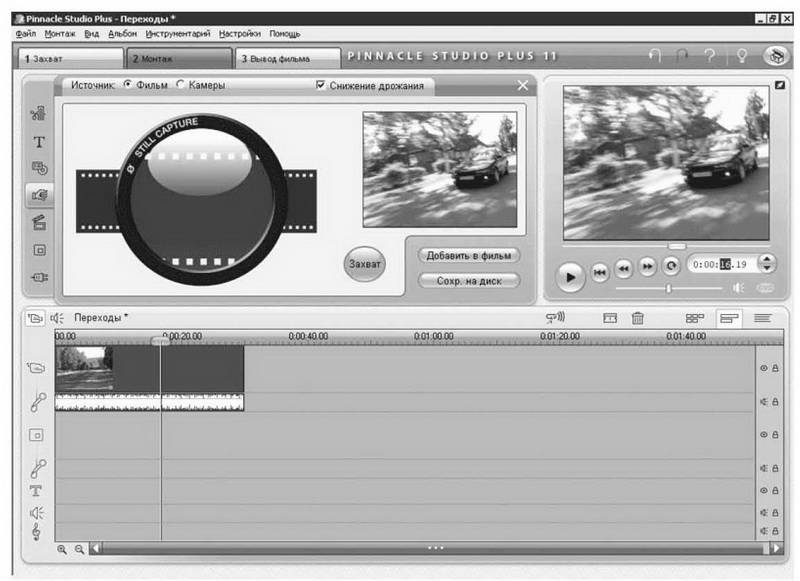Switch to timeline view icon

[x=729, y=319]
